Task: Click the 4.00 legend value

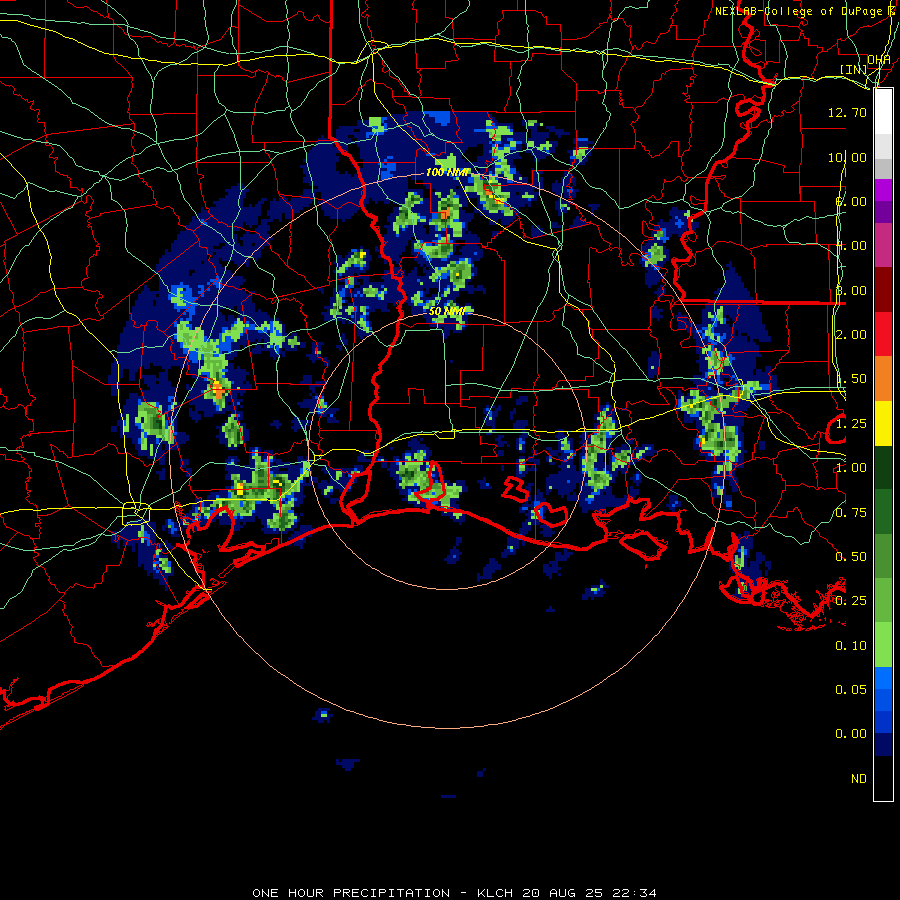Action: point(851,246)
